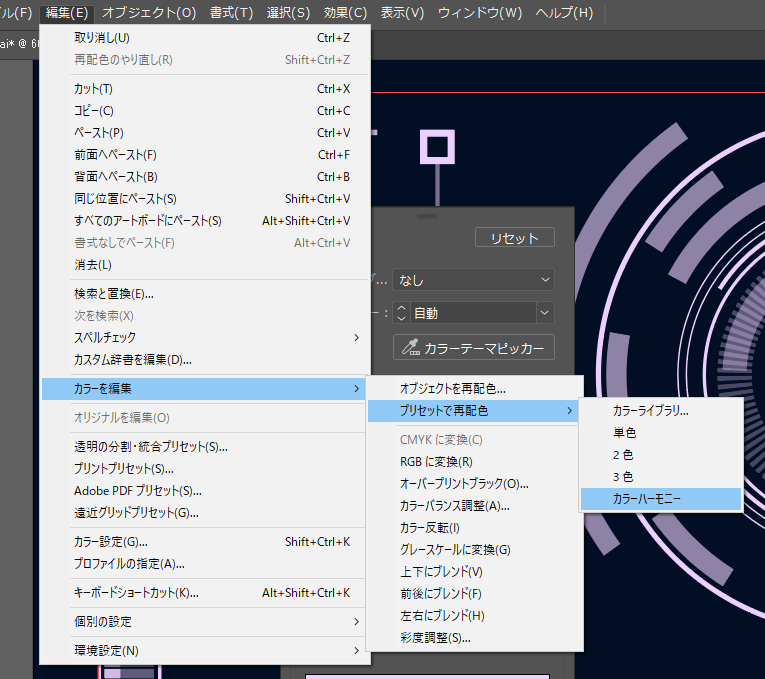Choose ペースト(P) menu entry
The image size is (765, 679).
(205, 133)
